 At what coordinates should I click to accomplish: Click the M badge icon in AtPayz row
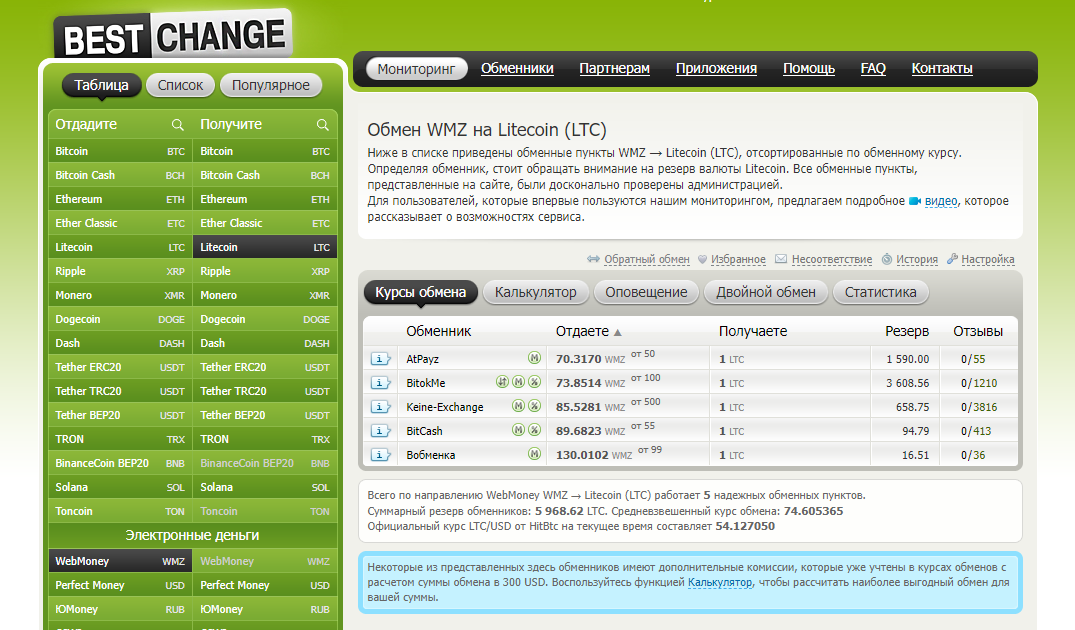pyautogui.click(x=534, y=358)
